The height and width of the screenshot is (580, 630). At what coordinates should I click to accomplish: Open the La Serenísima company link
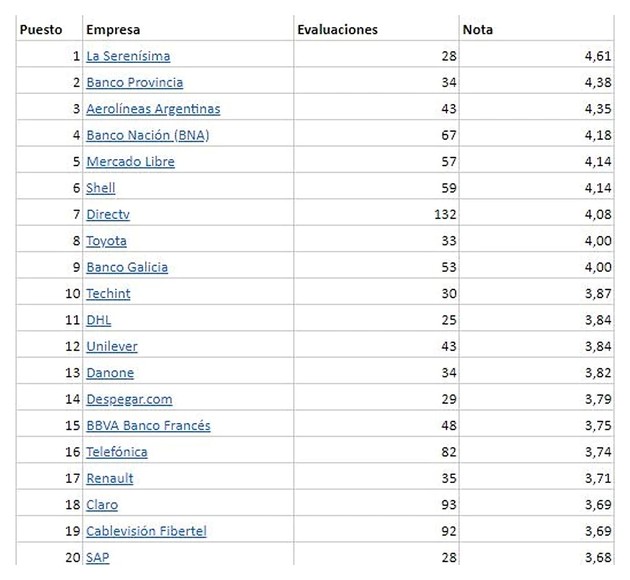pyautogui.click(x=128, y=56)
